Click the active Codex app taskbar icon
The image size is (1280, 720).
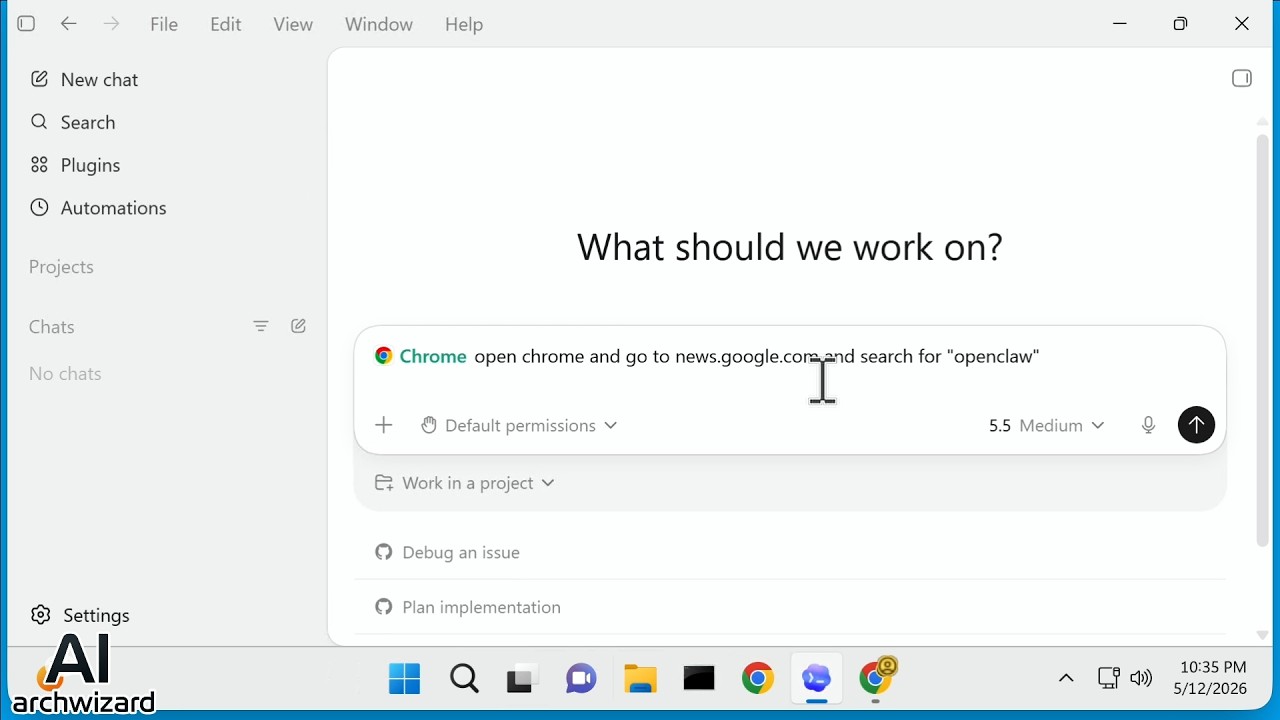tap(817, 679)
